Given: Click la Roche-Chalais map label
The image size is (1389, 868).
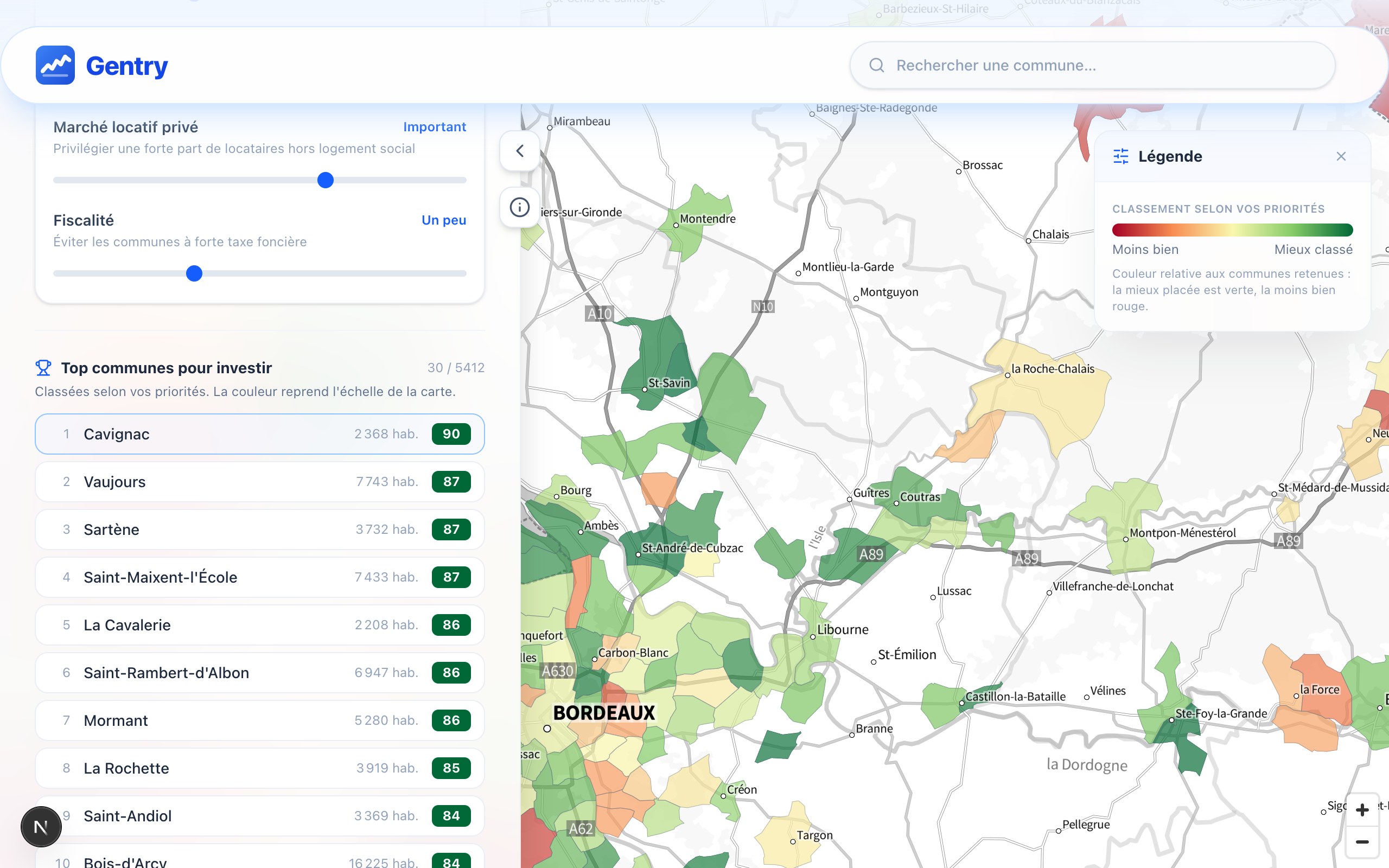Looking at the screenshot, I should pos(1053,368).
